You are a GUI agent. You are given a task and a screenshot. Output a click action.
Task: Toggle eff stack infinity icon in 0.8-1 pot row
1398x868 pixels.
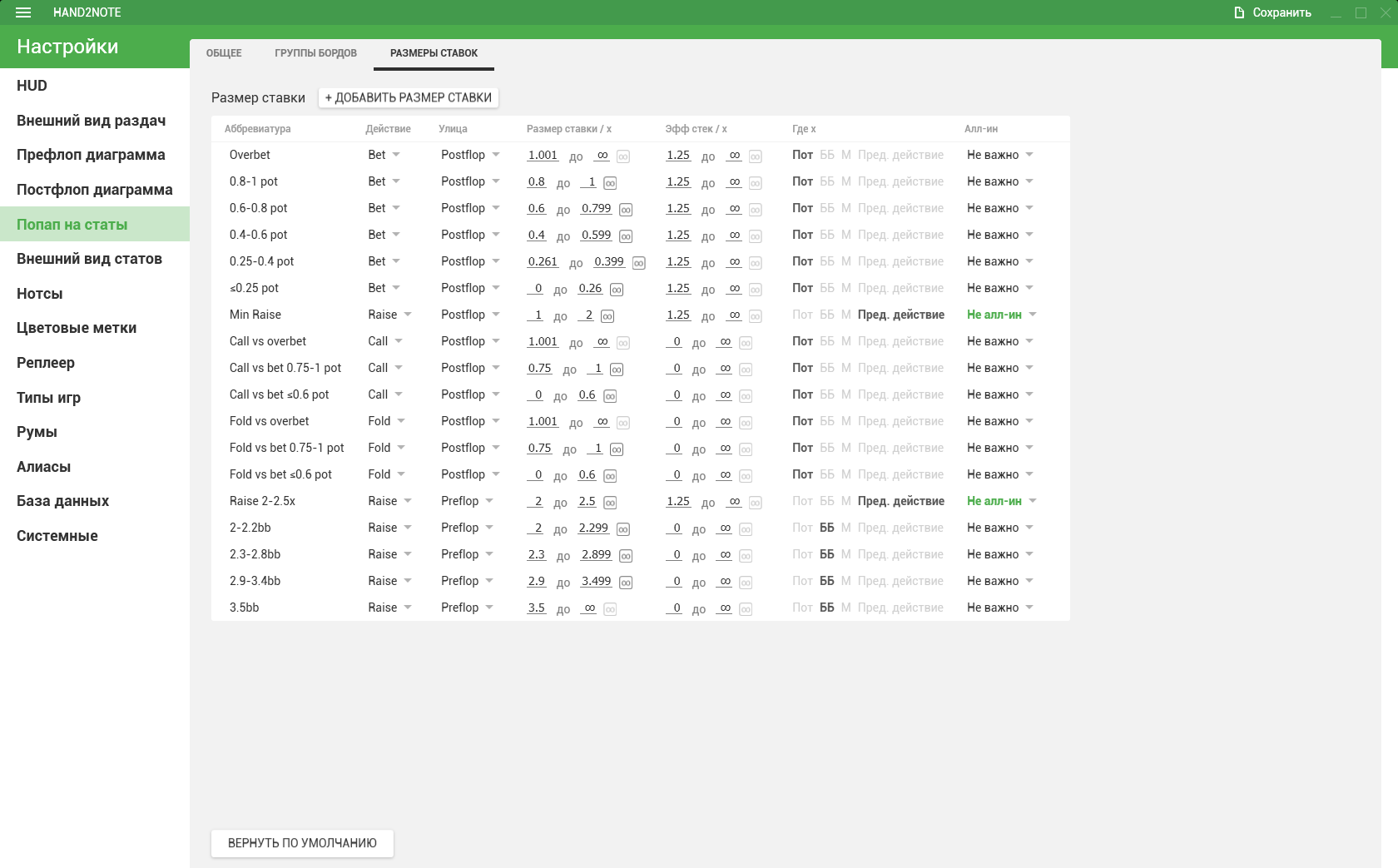[x=756, y=183]
